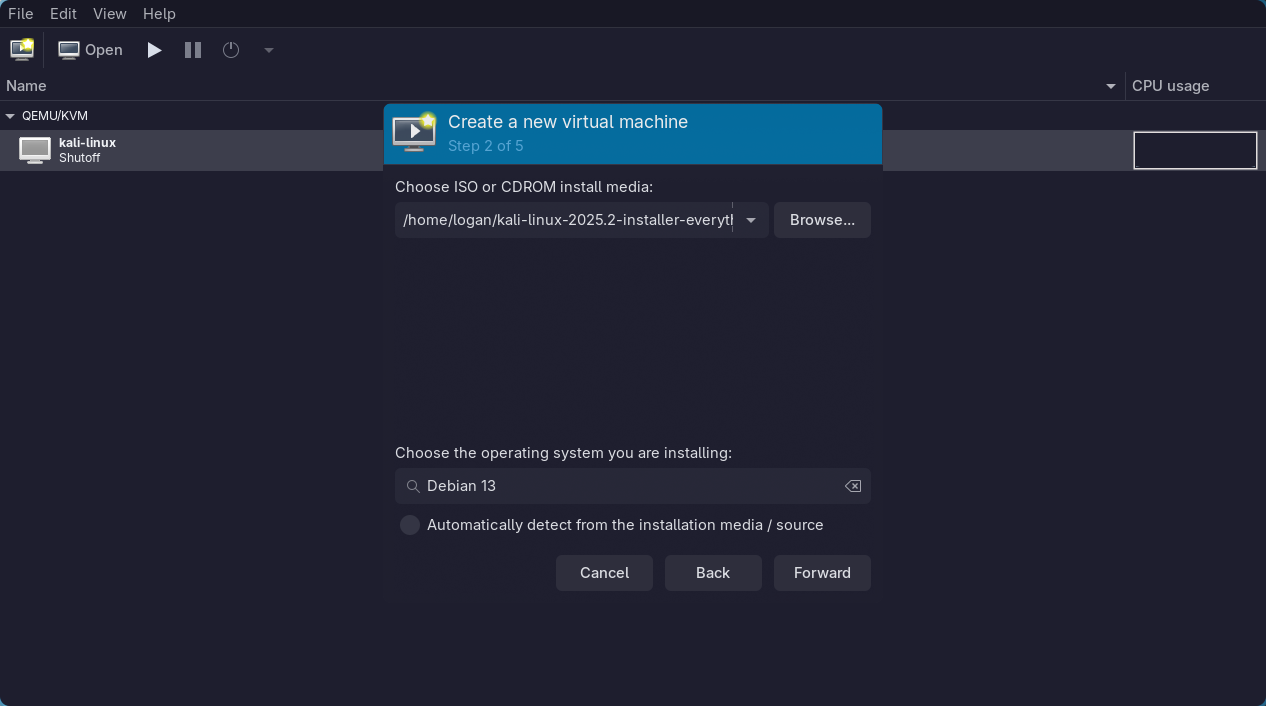Click the magnifier icon in the OS search field
The height and width of the screenshot is (706, 1266).
pyautogui.click(x=412, y=486)
